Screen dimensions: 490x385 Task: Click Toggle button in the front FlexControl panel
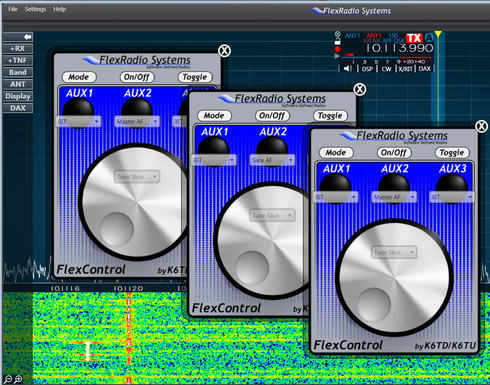[x=452, y=153]
